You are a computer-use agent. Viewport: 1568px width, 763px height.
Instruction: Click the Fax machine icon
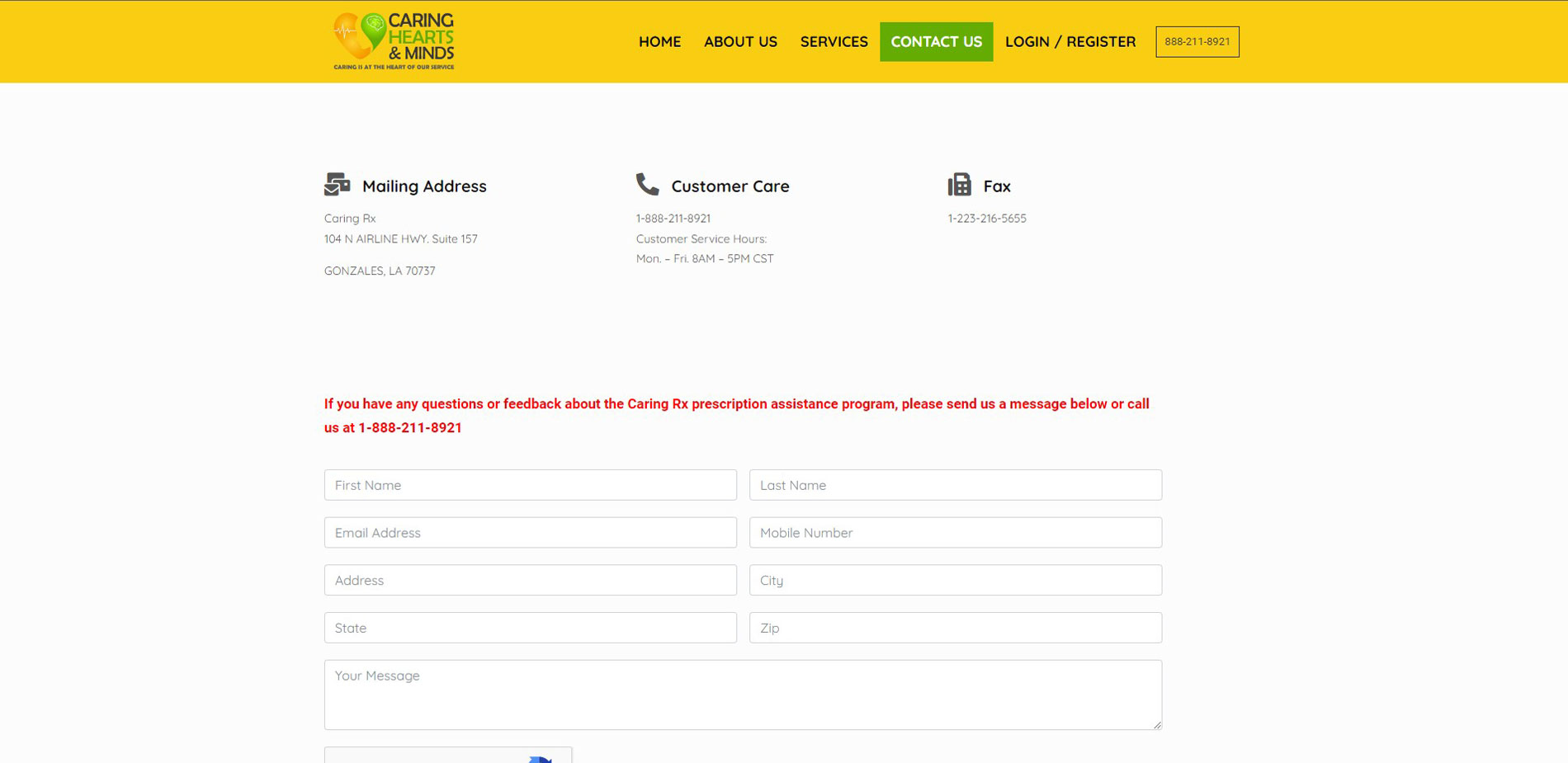click(959, 185)
